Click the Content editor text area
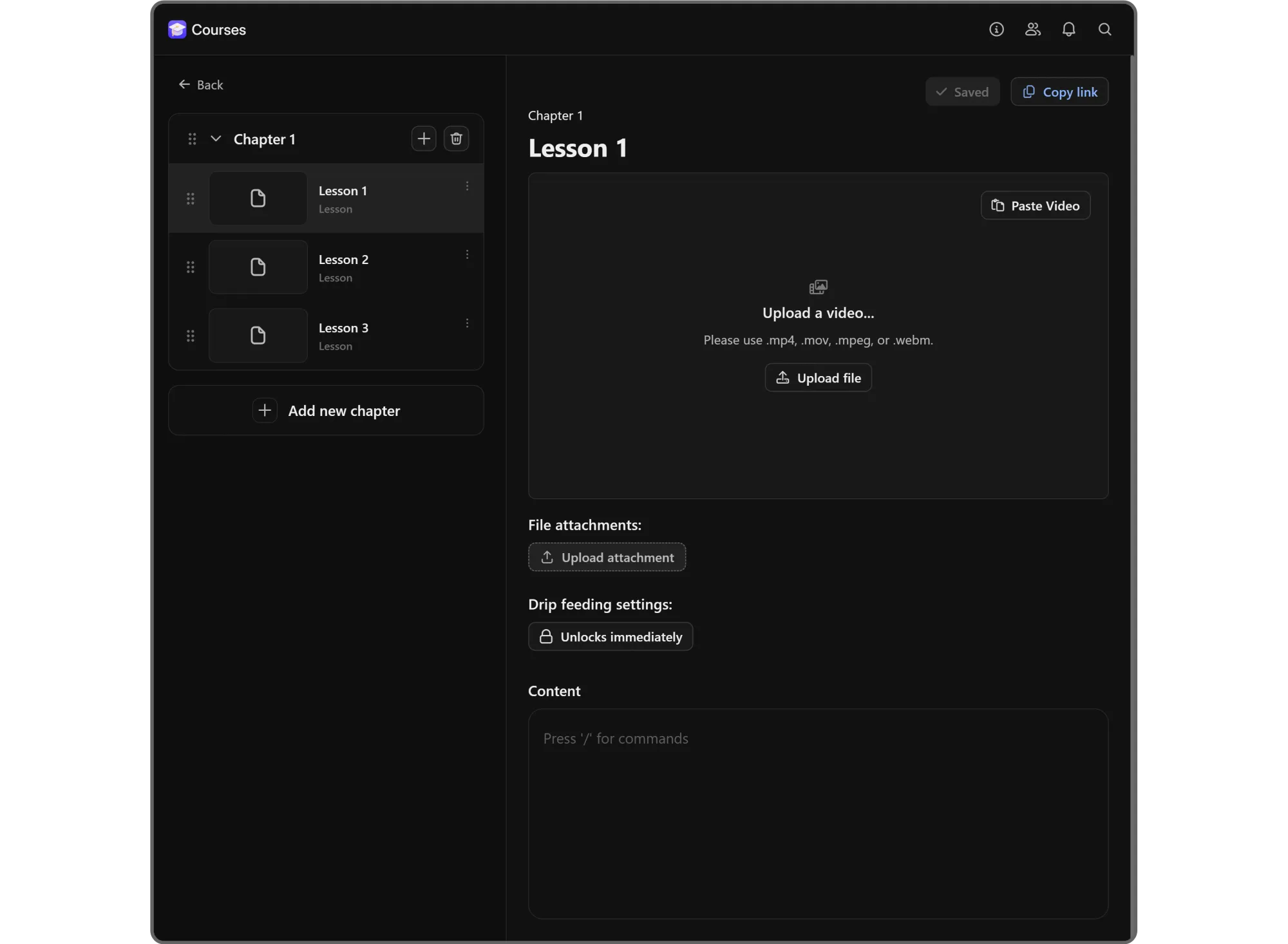The height and width of the screenshot is (944, 1288). coord(818,814)
